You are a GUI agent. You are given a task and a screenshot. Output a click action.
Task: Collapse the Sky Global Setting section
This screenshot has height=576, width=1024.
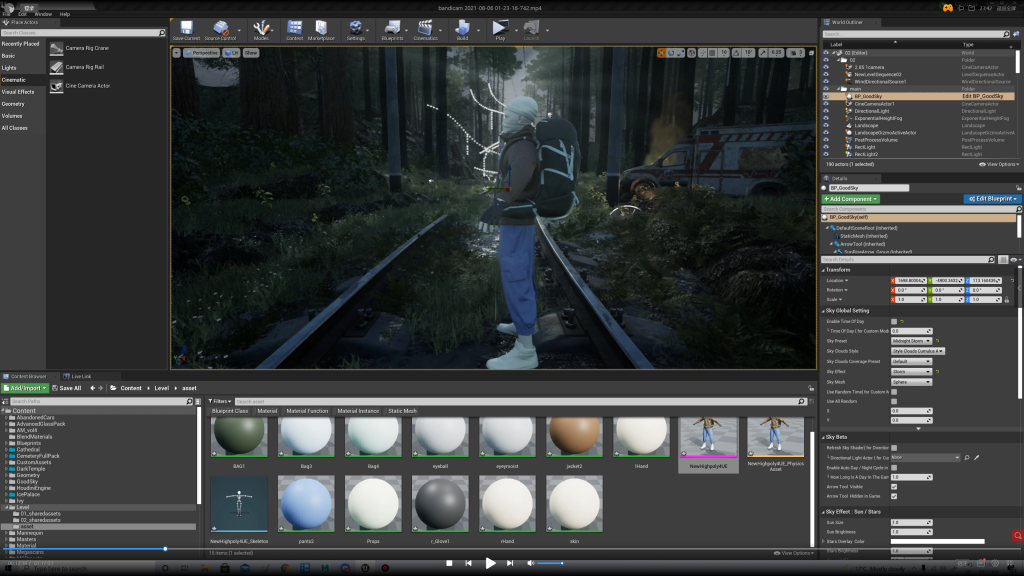tap(823, 311)
